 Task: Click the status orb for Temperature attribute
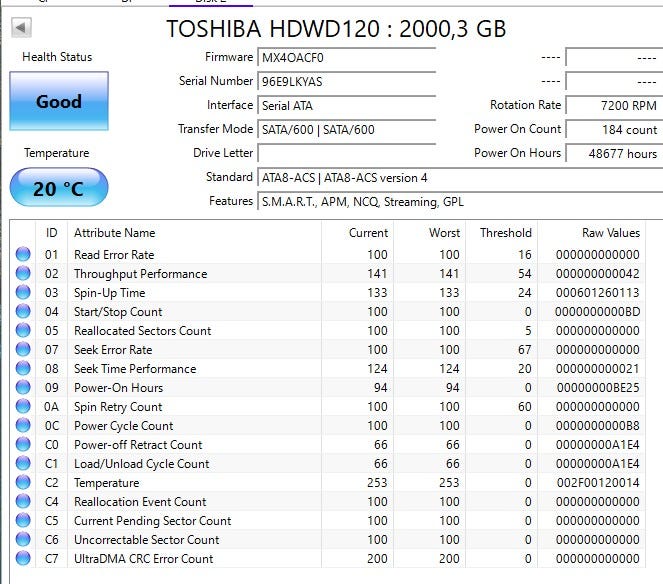pos(23,483)
